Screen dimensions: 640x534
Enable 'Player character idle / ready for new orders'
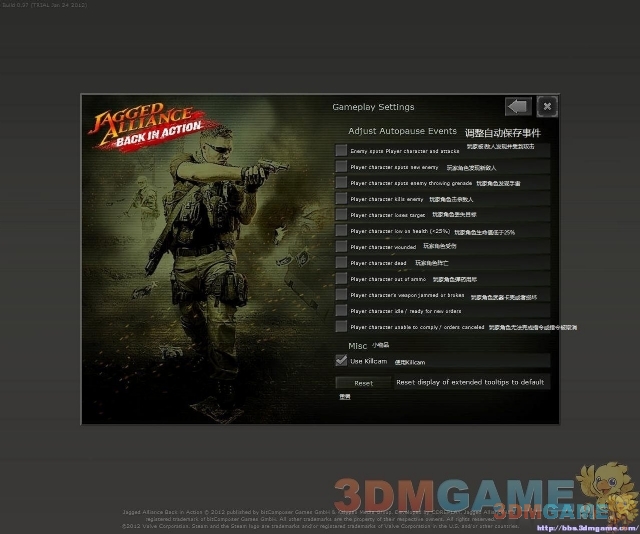[341, 310]
